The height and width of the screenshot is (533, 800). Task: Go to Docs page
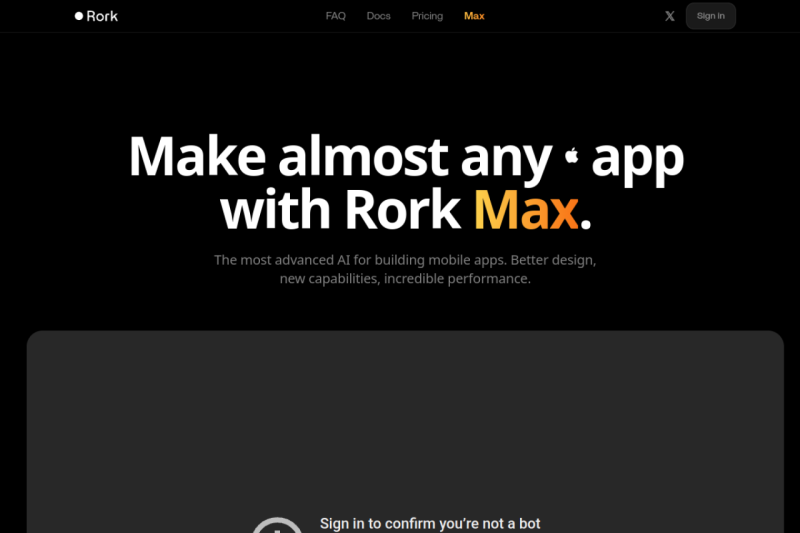[x=379, y=16]
